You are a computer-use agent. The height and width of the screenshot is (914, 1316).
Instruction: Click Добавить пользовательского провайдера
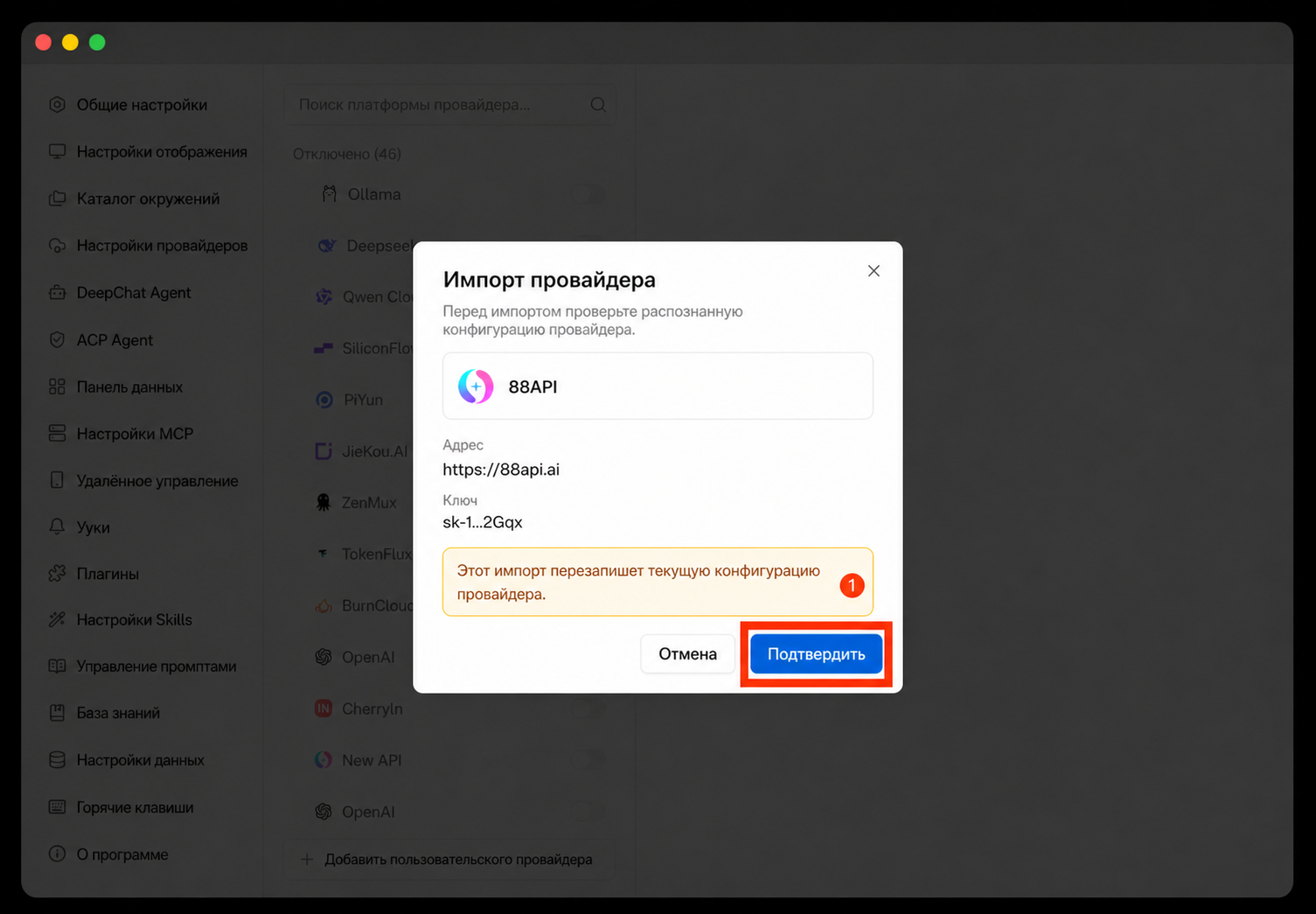pyautogui.click(x=449, y=859)
